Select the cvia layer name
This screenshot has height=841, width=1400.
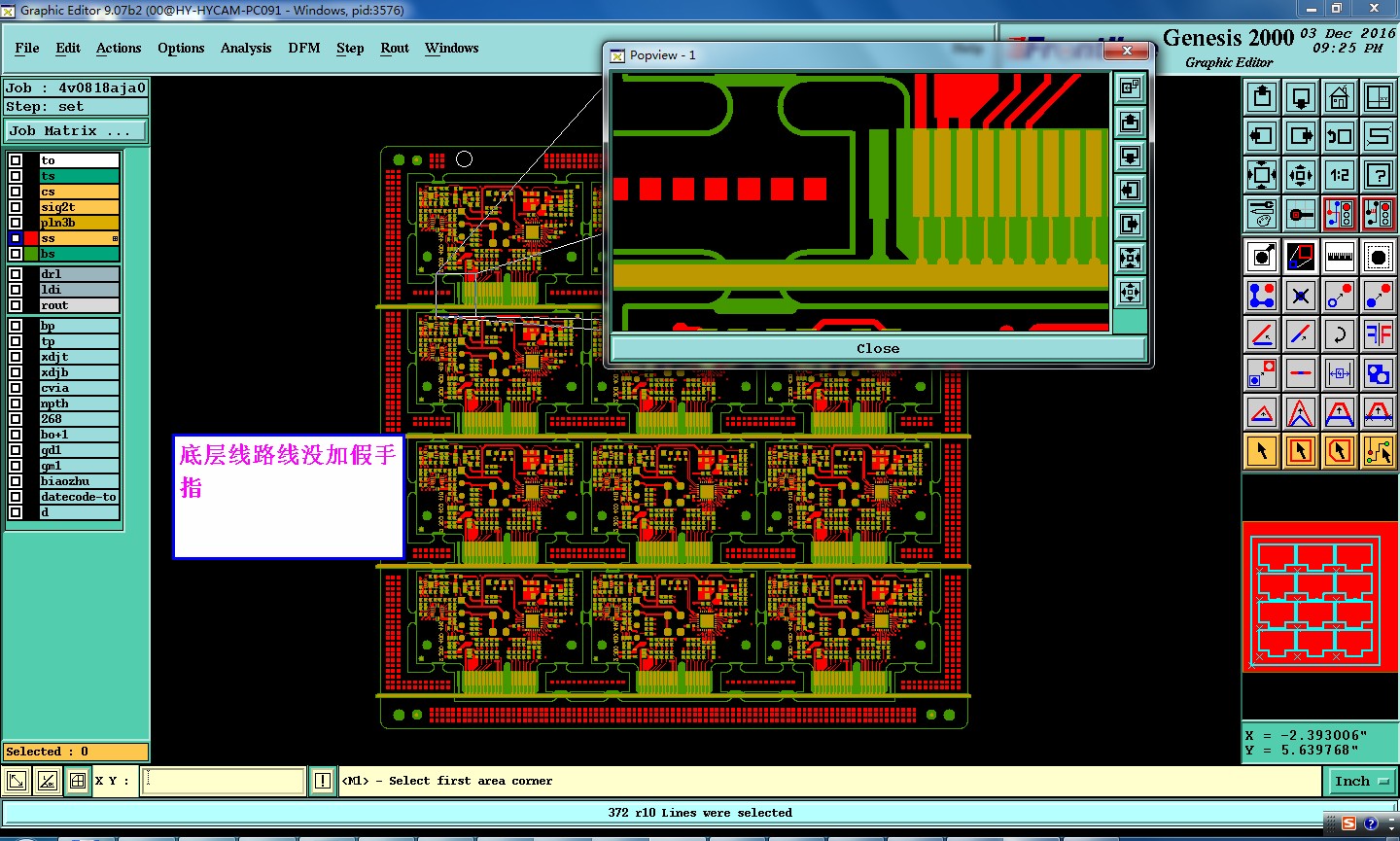(80, 388)
